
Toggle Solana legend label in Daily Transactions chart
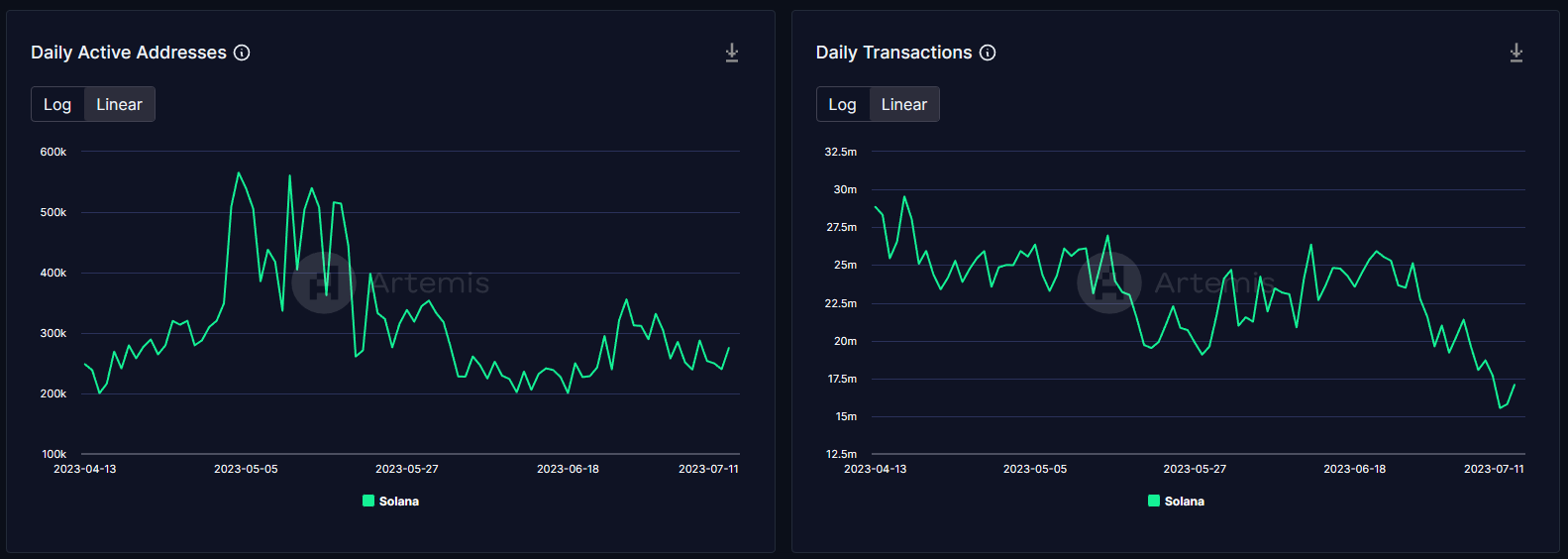1185,502
